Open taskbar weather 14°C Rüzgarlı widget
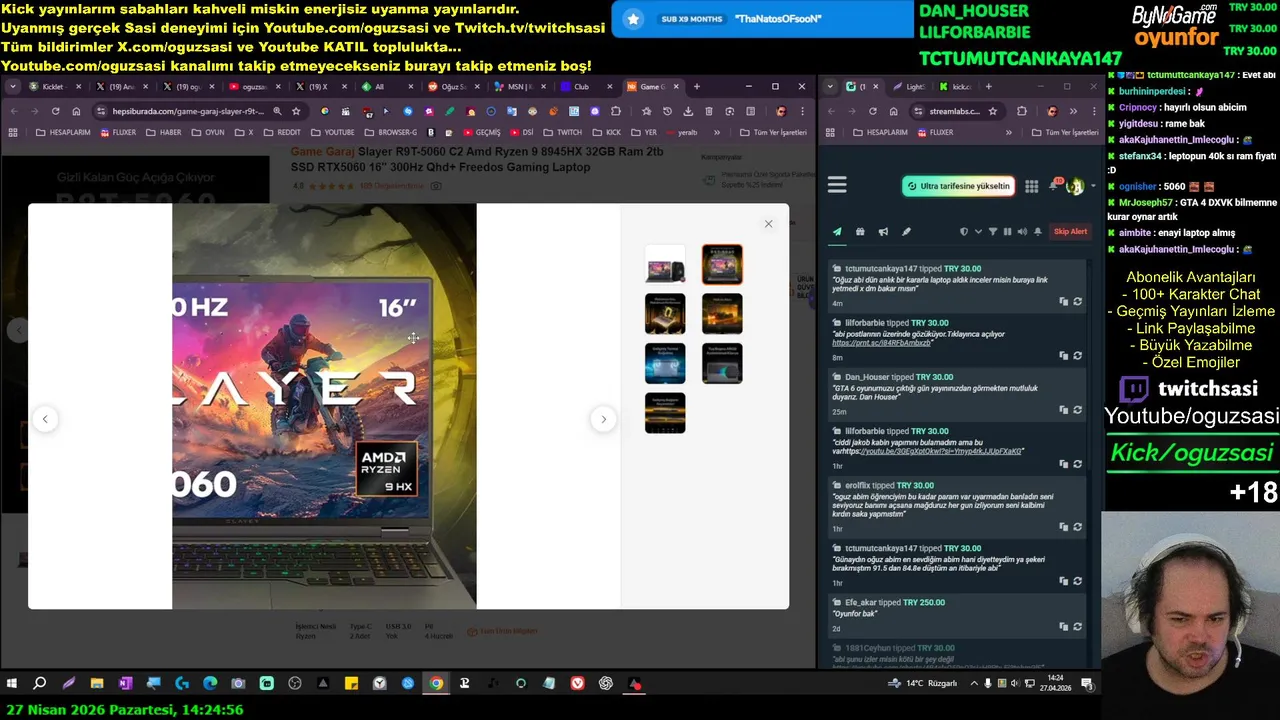The width and height of the screenshot is (1280, 720). 922,684
